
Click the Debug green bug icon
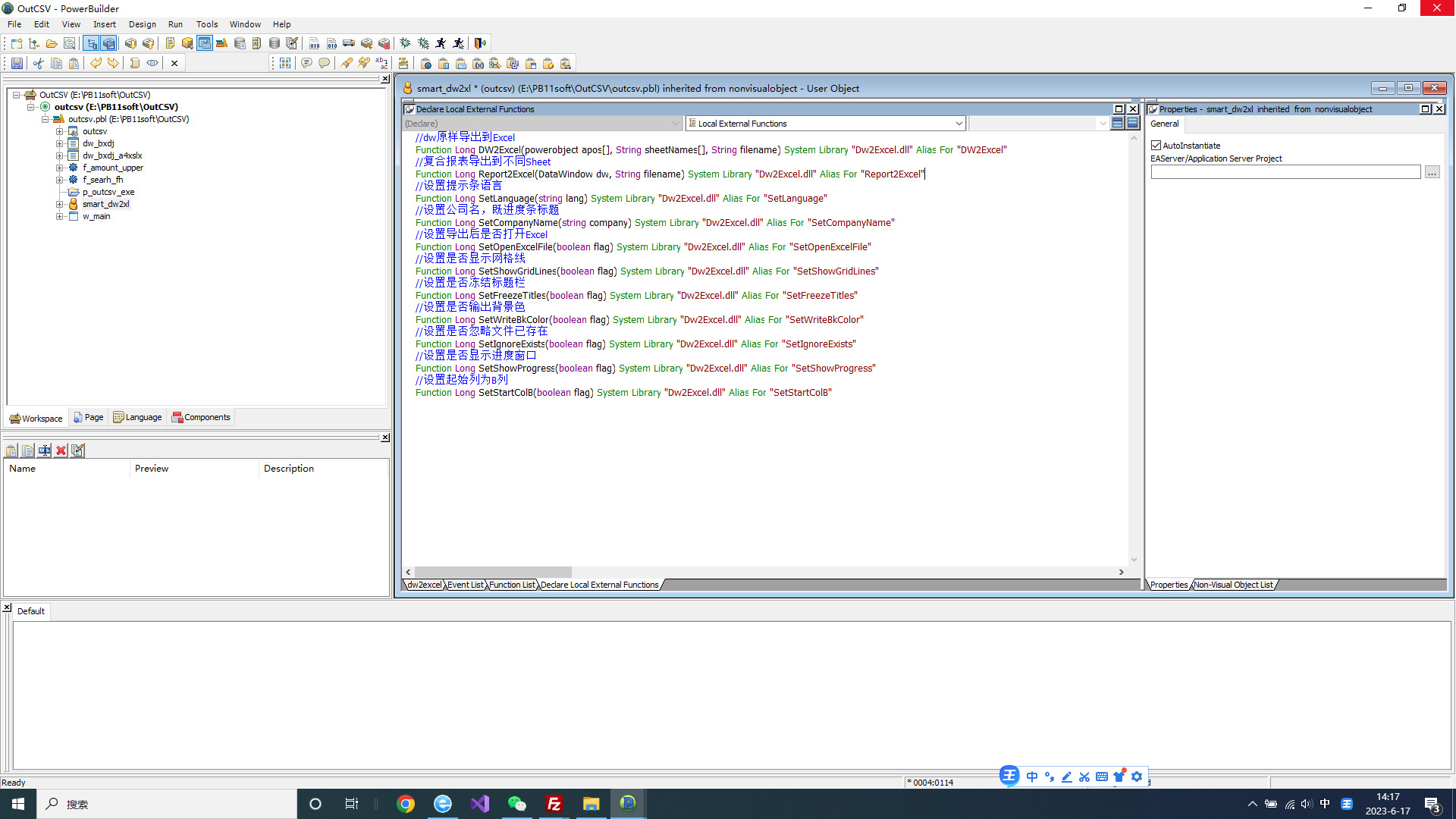tap(406, 43)
